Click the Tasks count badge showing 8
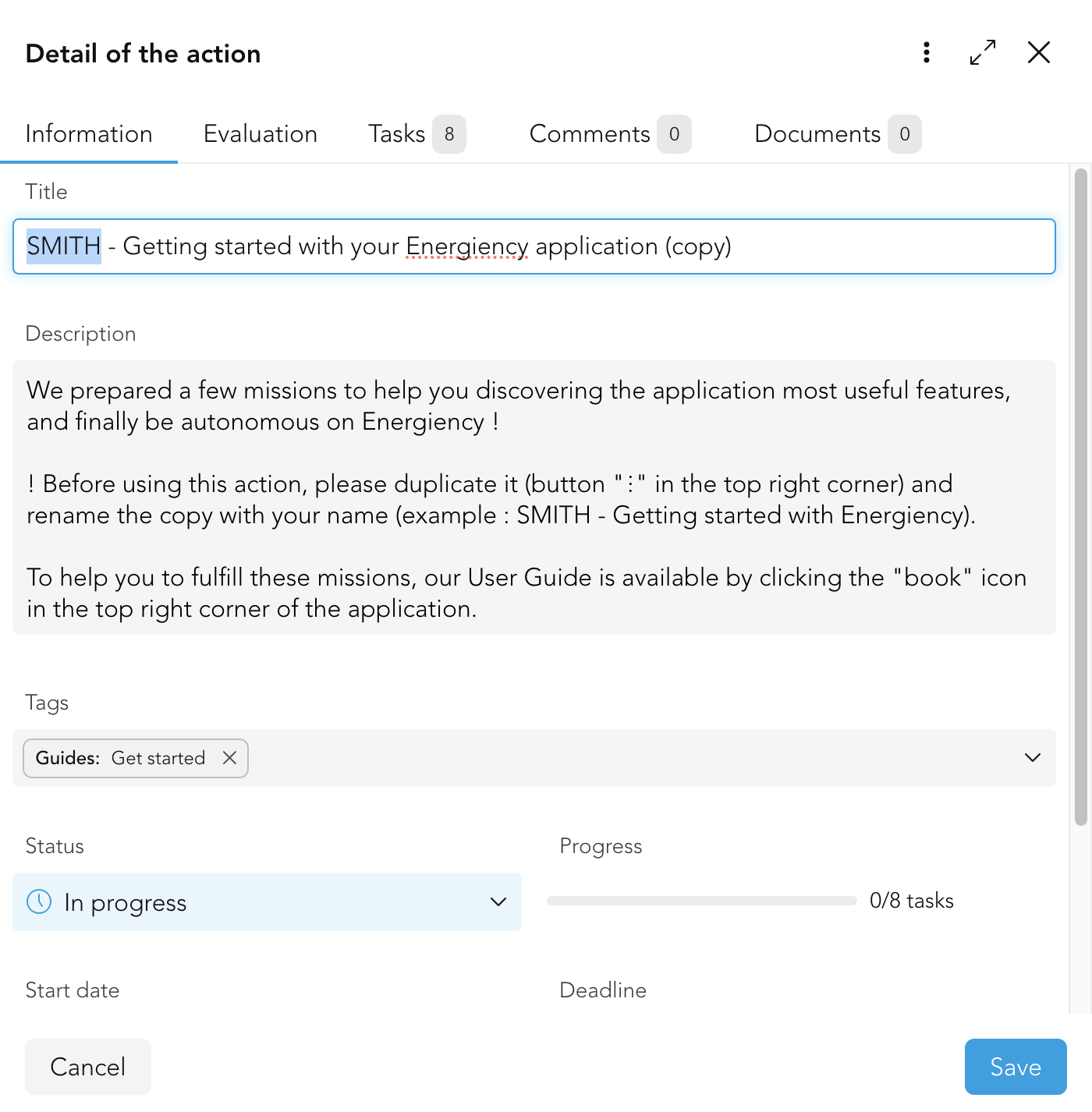The image size is (1092, 1112). (449, 134)
